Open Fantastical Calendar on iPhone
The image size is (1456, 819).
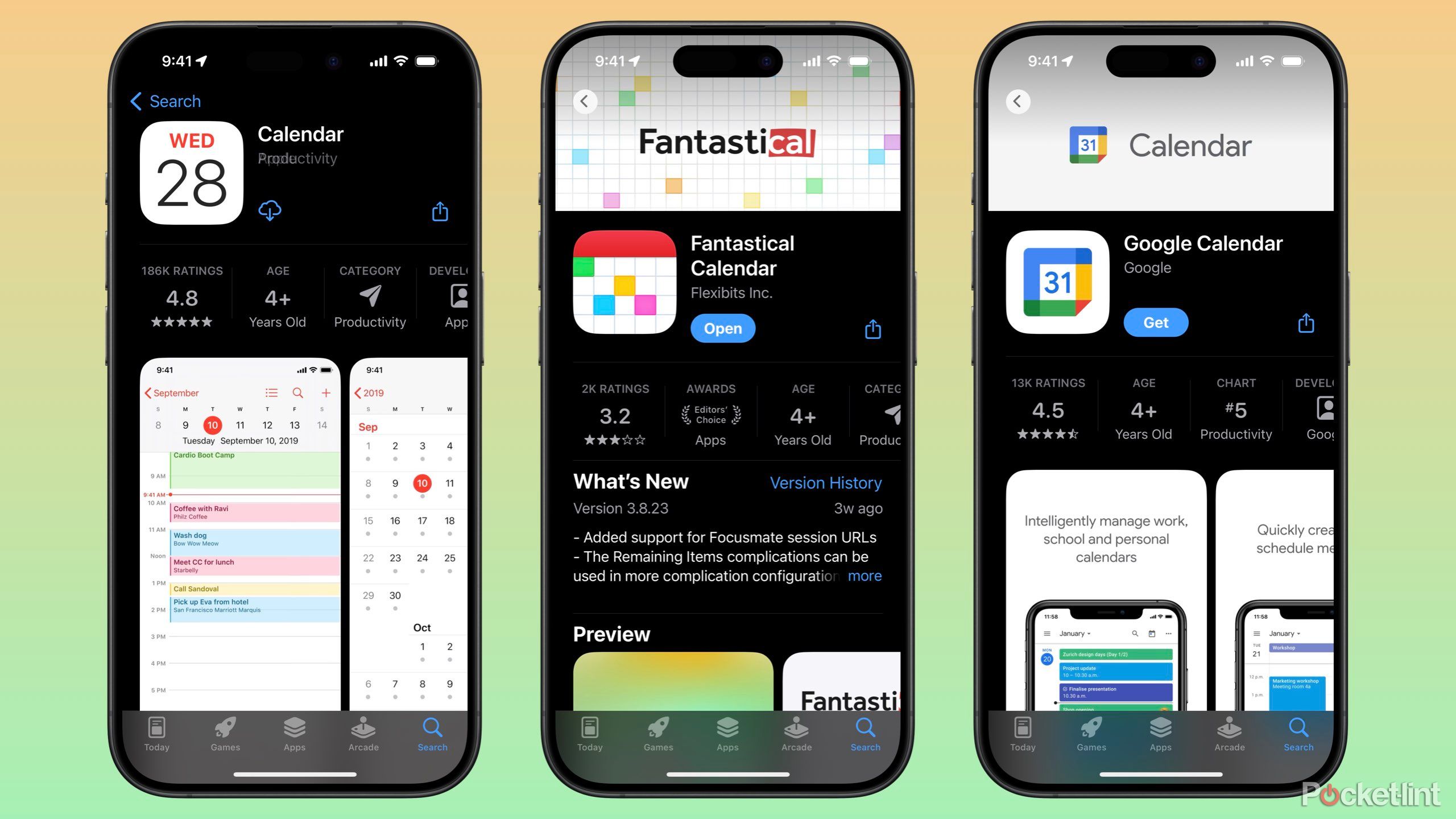722,327
